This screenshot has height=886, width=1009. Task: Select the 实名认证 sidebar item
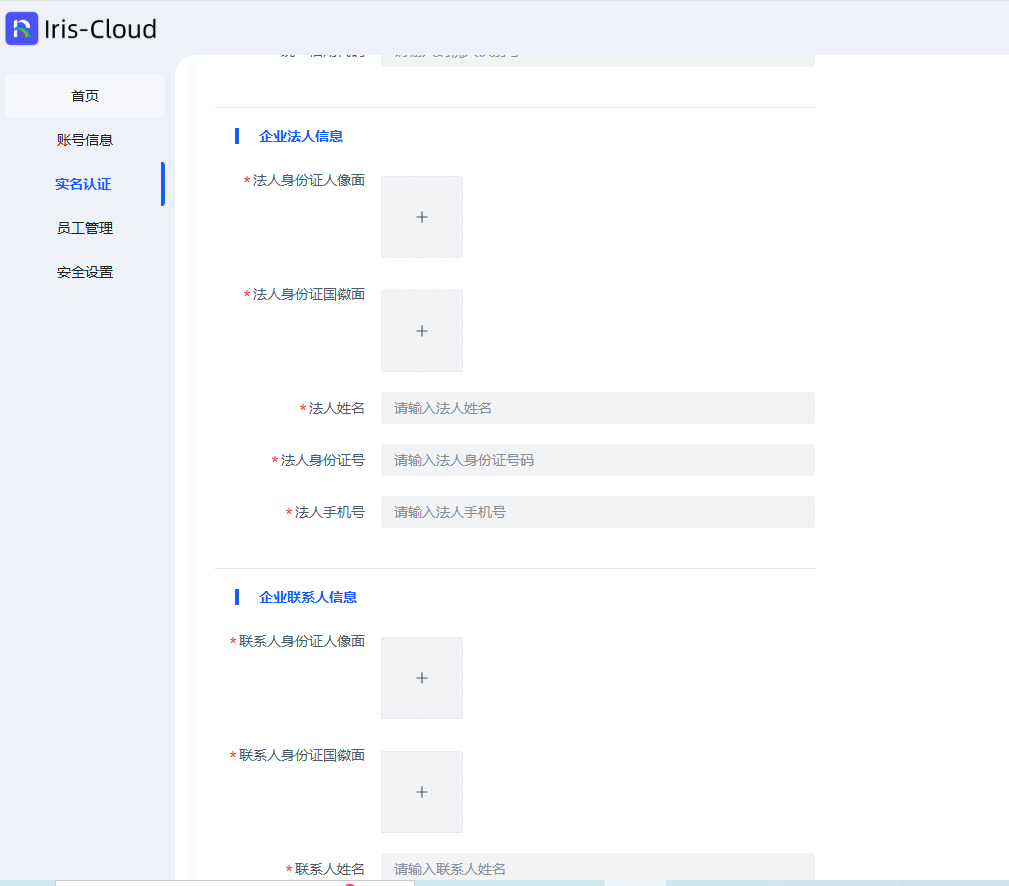(x=83, y=184)
